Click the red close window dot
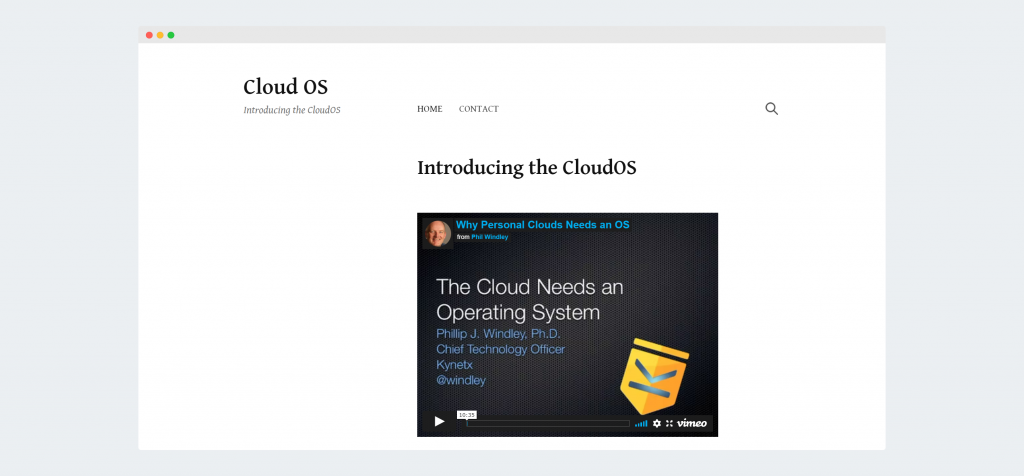Image resolution: width=1024 pixels, height=476 pixels. [x=149, y=35]
